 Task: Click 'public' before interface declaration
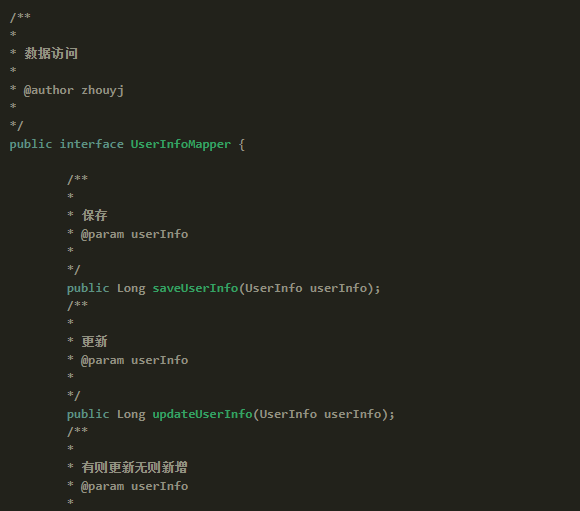31,144
